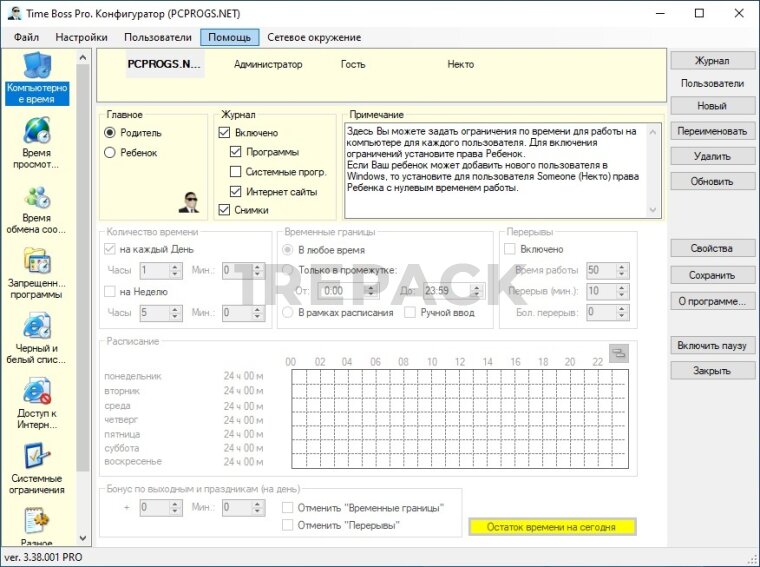Toggle the Системные прогр. checkbox
The height and width of the screenshot is (567, 760).
click(x=237, y=172)
